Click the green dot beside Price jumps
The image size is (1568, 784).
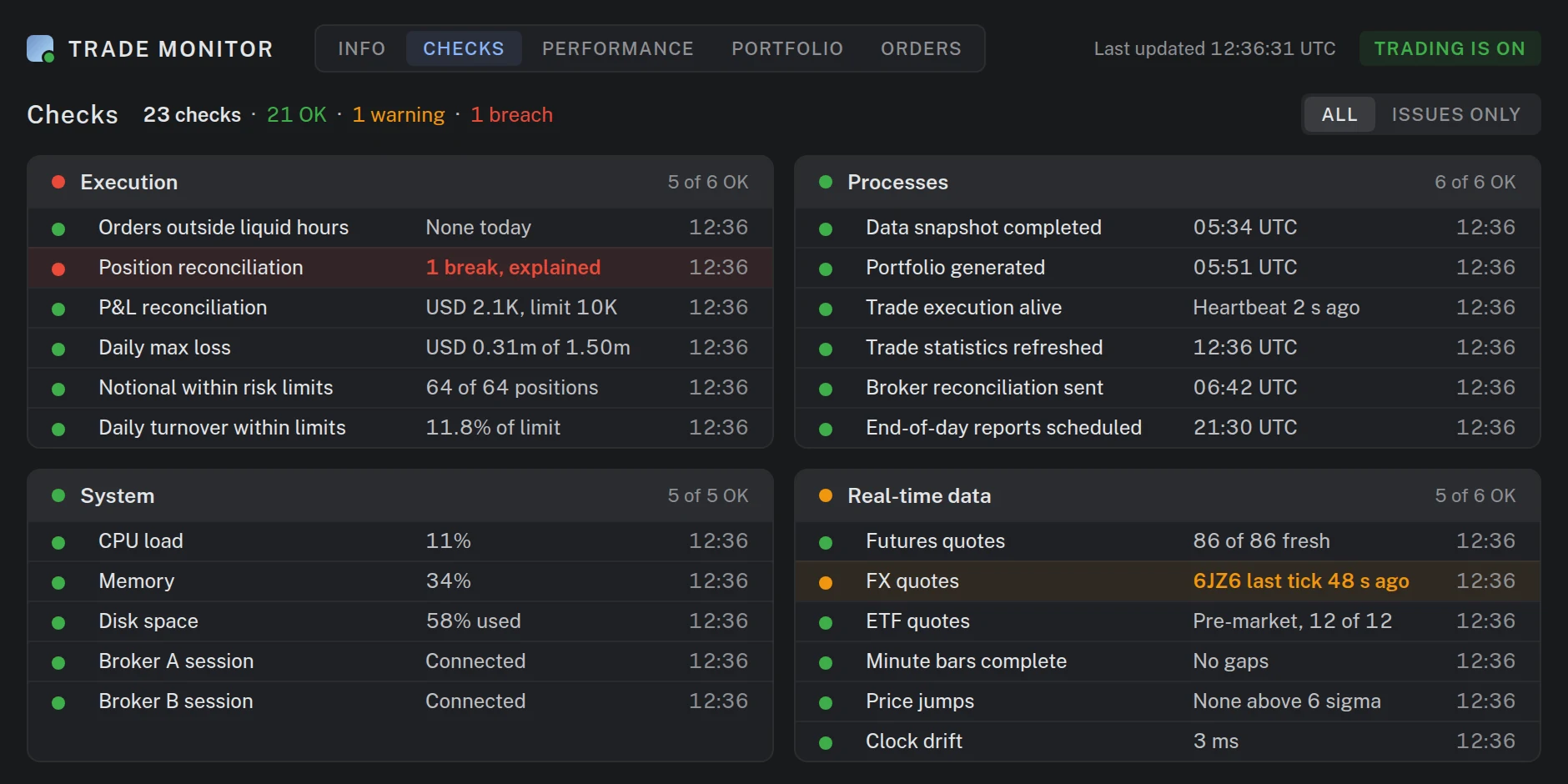826,703
